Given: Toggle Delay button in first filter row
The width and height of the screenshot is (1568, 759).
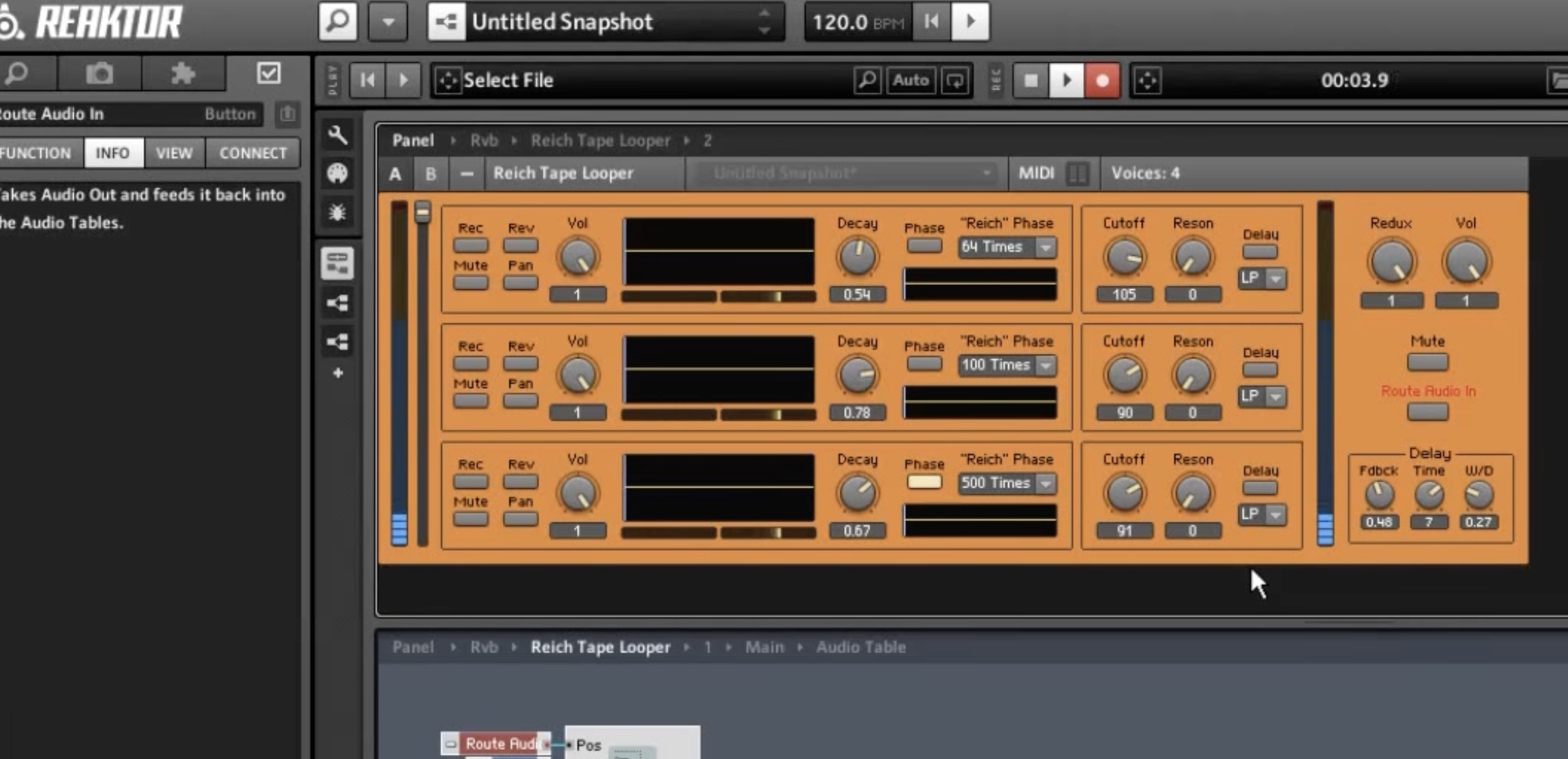Looking at the screenshot, I should [x=1260, y=251].
